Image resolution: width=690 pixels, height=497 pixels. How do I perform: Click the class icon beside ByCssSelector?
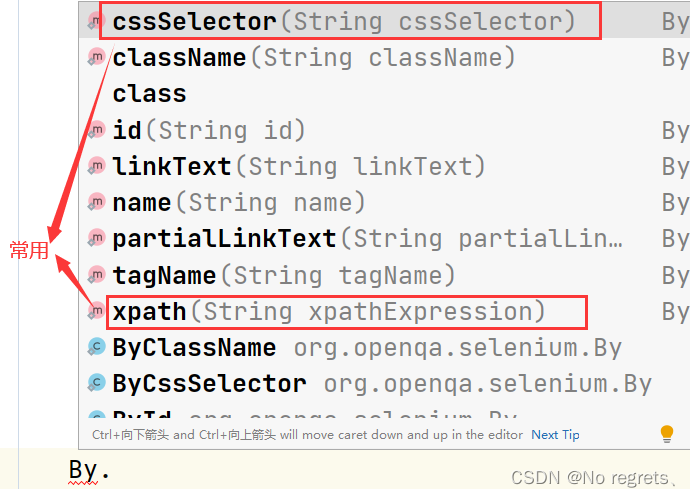point(96,383)
